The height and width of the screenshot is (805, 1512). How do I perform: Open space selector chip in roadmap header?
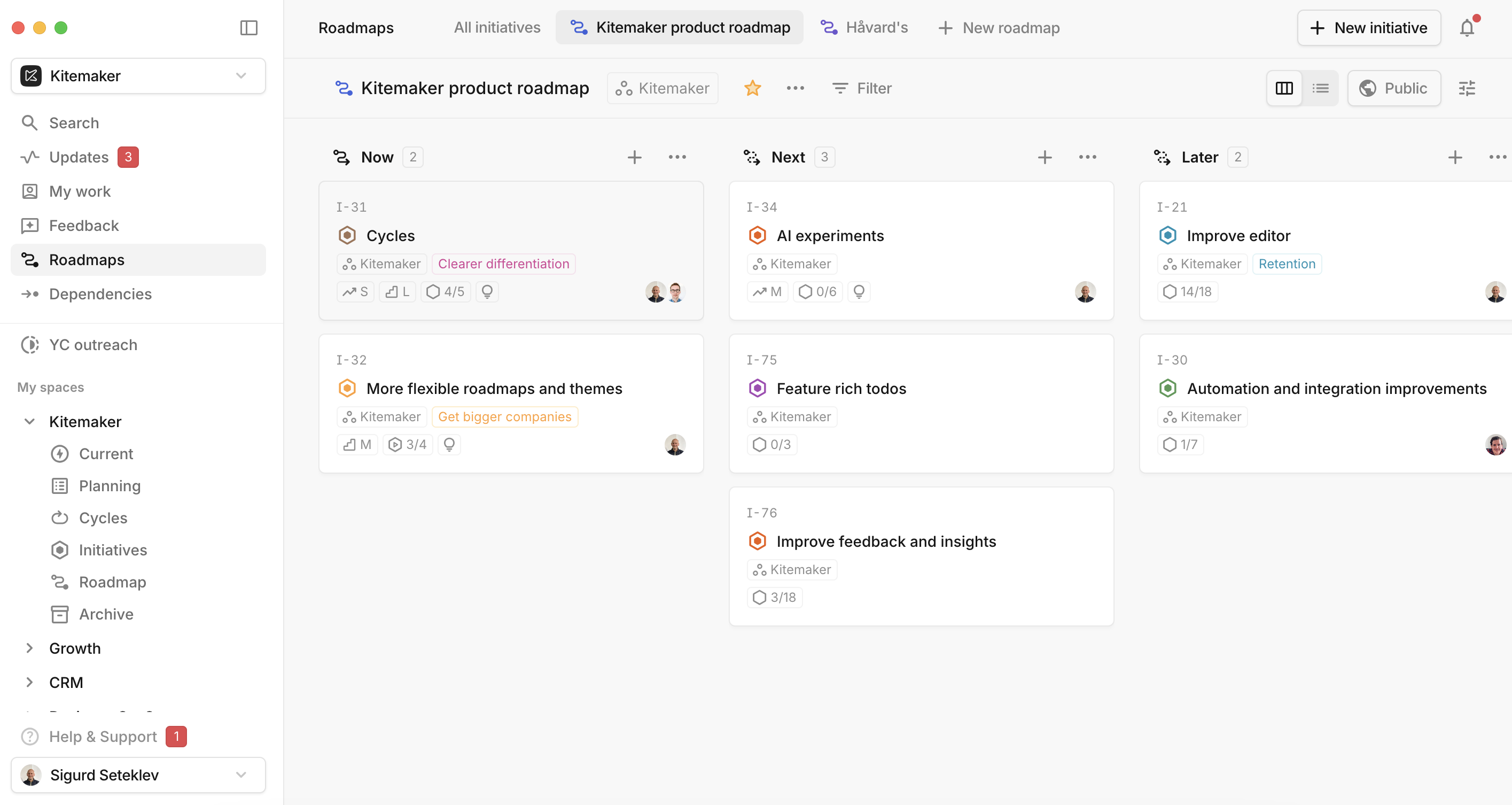(x=662, y=88)
